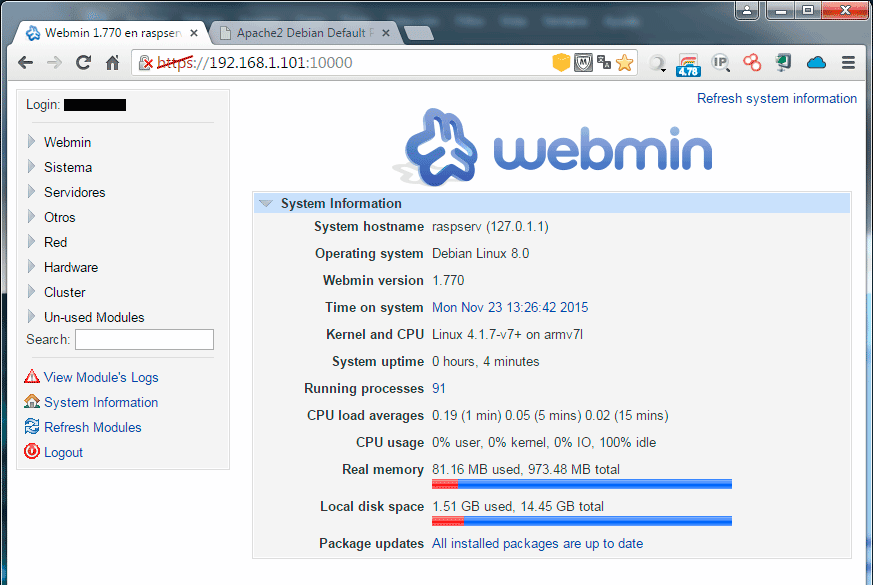Click the Real memory usage bar
This screenshot has height=585, width=873.
tap(582, 484)
